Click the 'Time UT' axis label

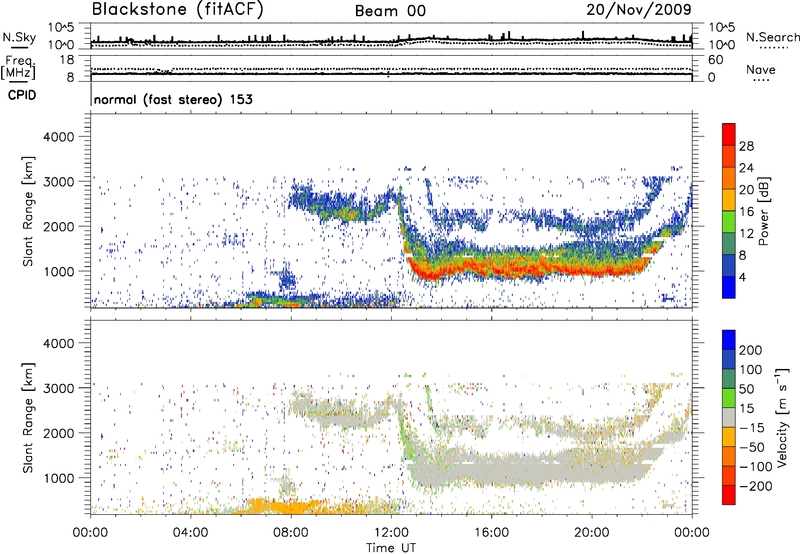391,548
